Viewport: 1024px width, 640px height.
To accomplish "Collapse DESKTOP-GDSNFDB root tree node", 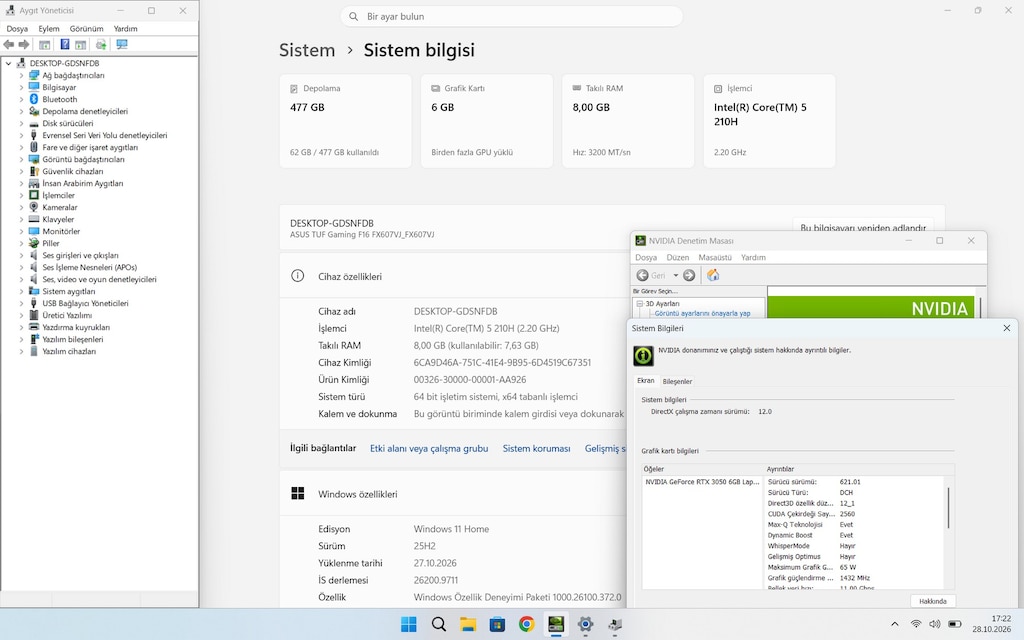I will (x=8, y=63).
